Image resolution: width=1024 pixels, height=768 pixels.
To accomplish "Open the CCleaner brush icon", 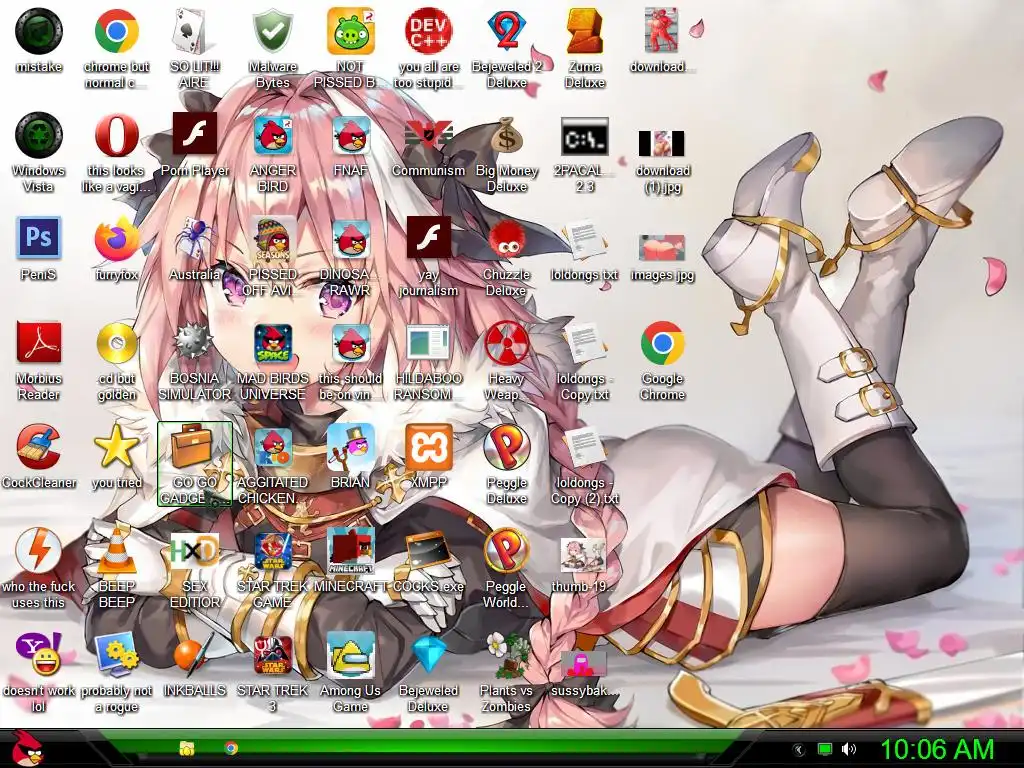I will point(39,447).
